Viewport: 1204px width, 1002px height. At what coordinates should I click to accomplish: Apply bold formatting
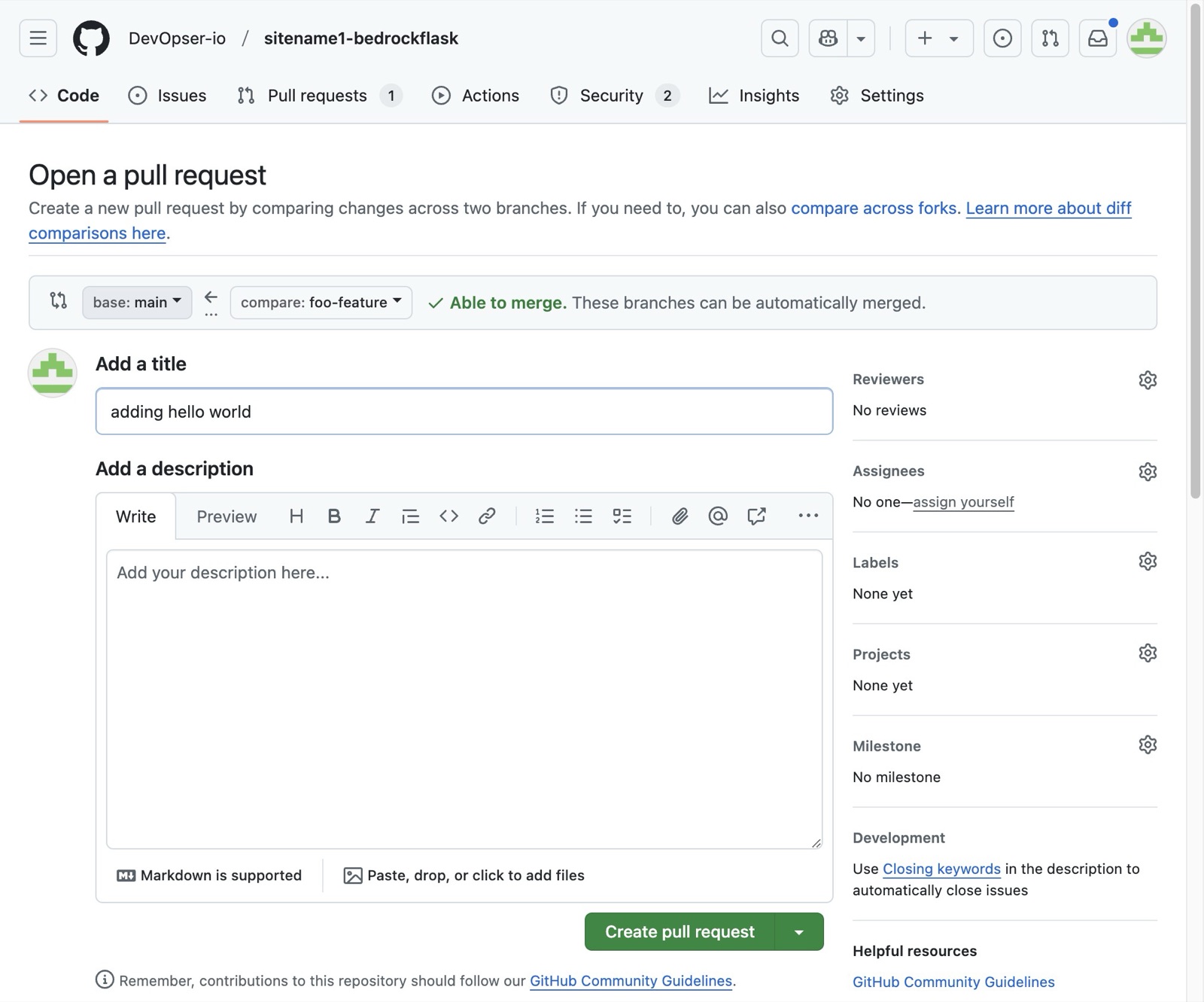click(x=334, y=516)
